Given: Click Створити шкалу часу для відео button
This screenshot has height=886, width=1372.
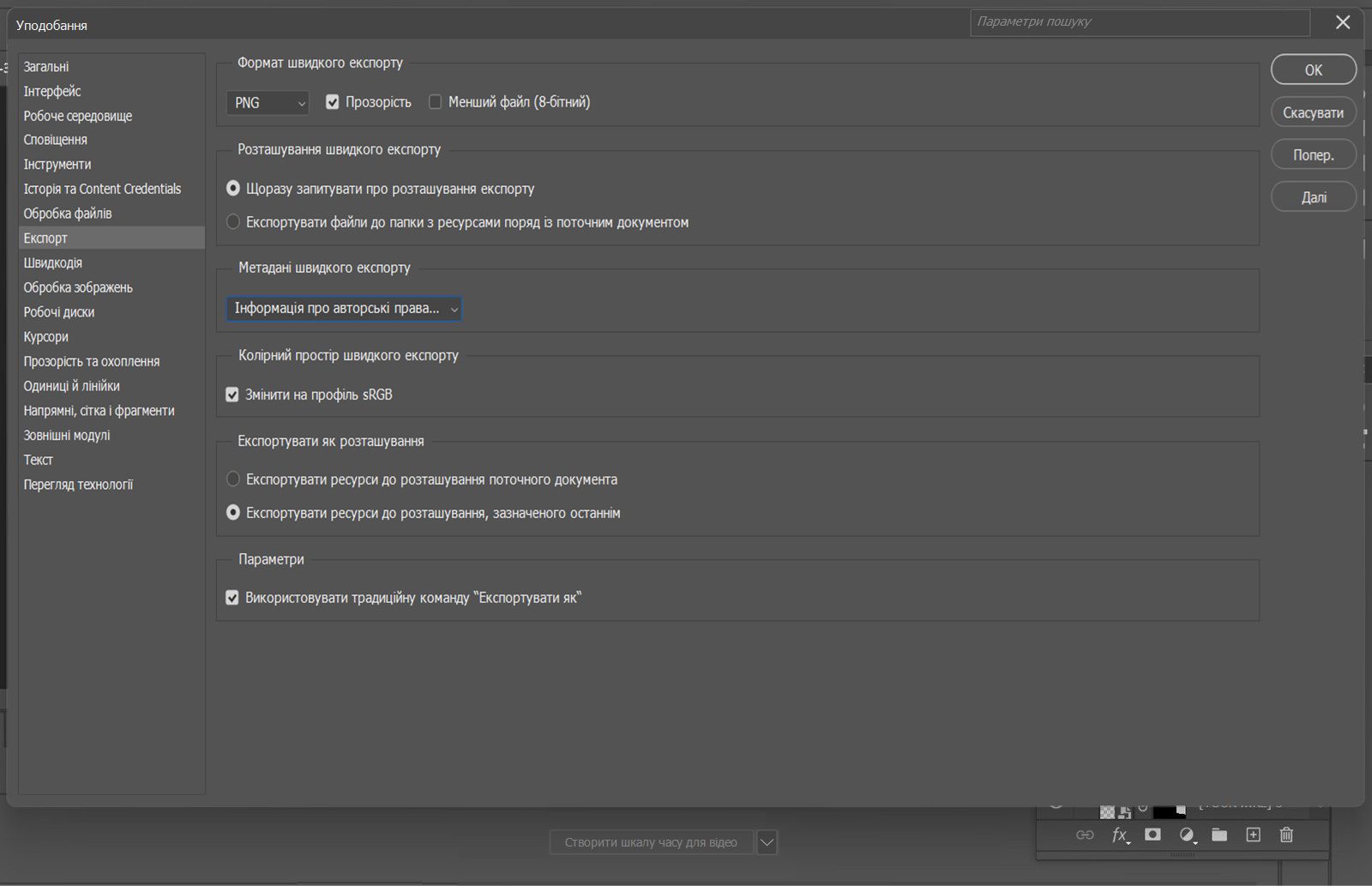Looking at the screenshot, I should coord(651,842).
